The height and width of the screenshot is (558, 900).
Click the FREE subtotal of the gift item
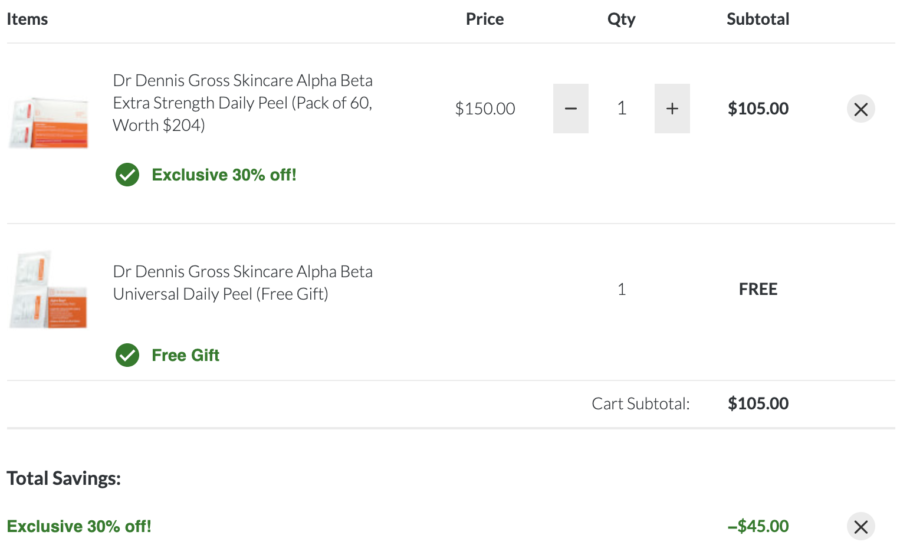click(758, 289)
